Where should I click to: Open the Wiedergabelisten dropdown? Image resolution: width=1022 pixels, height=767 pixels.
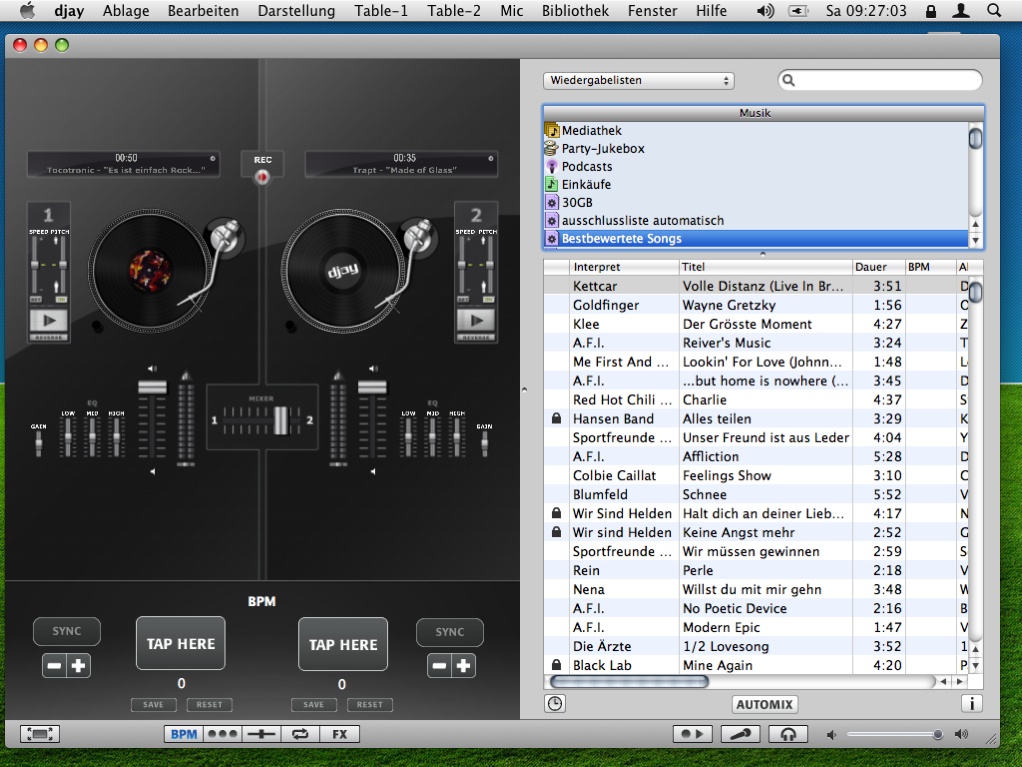pos(639,80)
